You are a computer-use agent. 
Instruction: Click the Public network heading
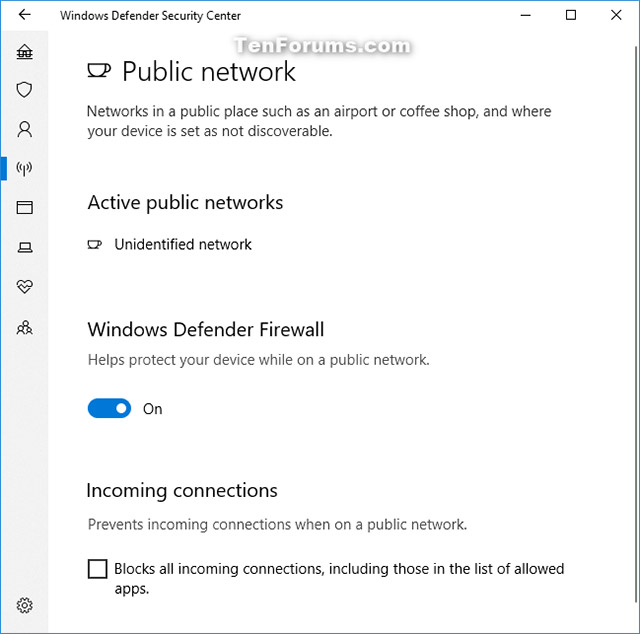(209, 71)
